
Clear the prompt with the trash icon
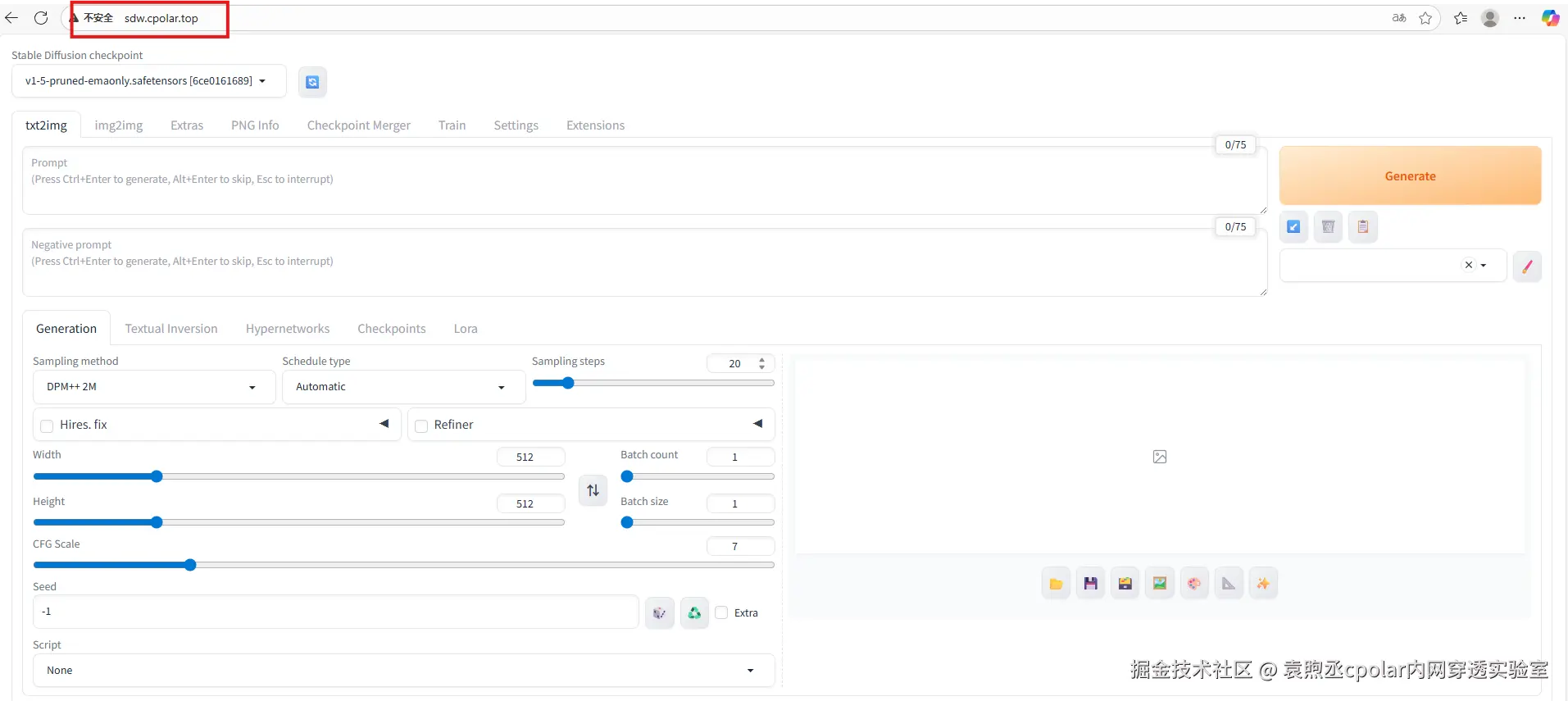[x=1328, y=227]
